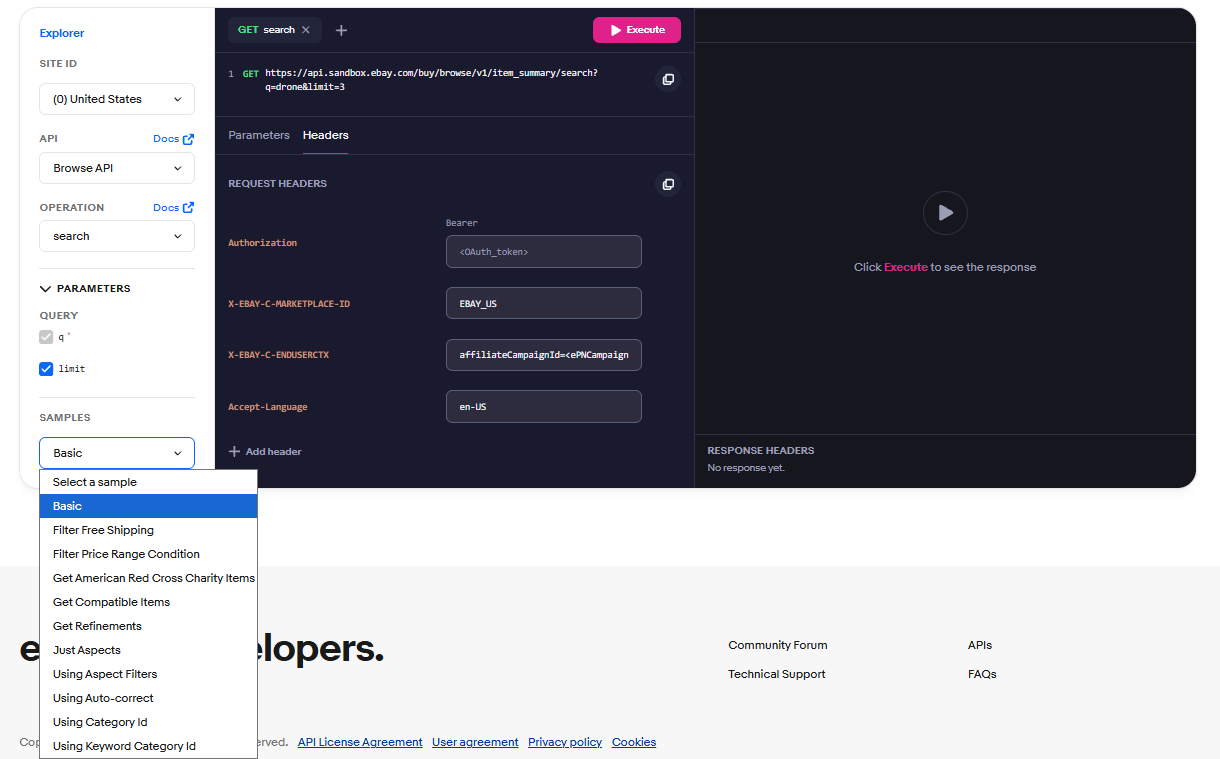Image resolution: width=1220 pixels, height=759 pixels.
Task: Copy the request URL with the copy icon
Action: click(x=668, y=79)
